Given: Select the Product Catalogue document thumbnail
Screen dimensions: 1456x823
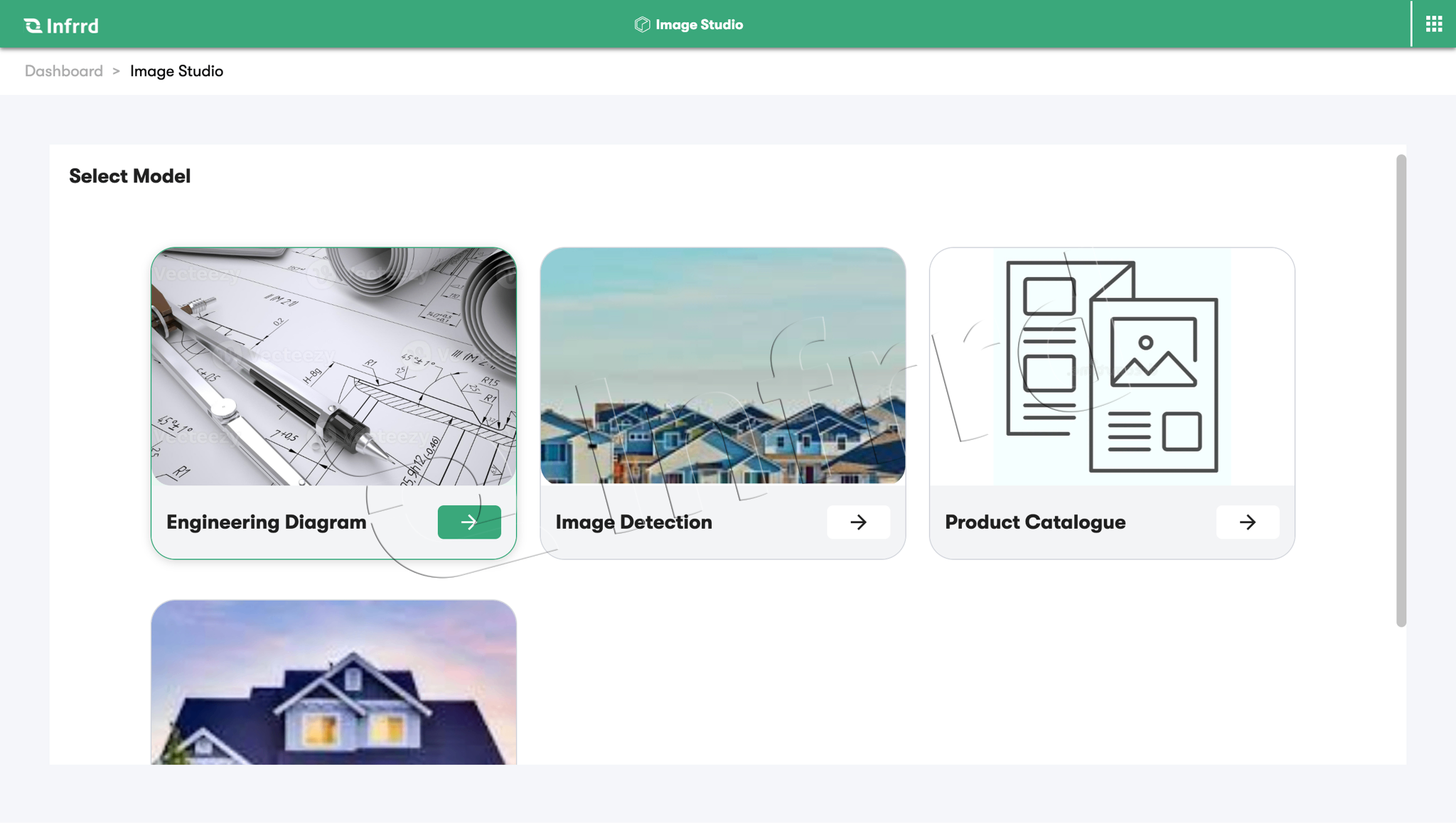Looking at the screenshot, I should coord(1112,366).
